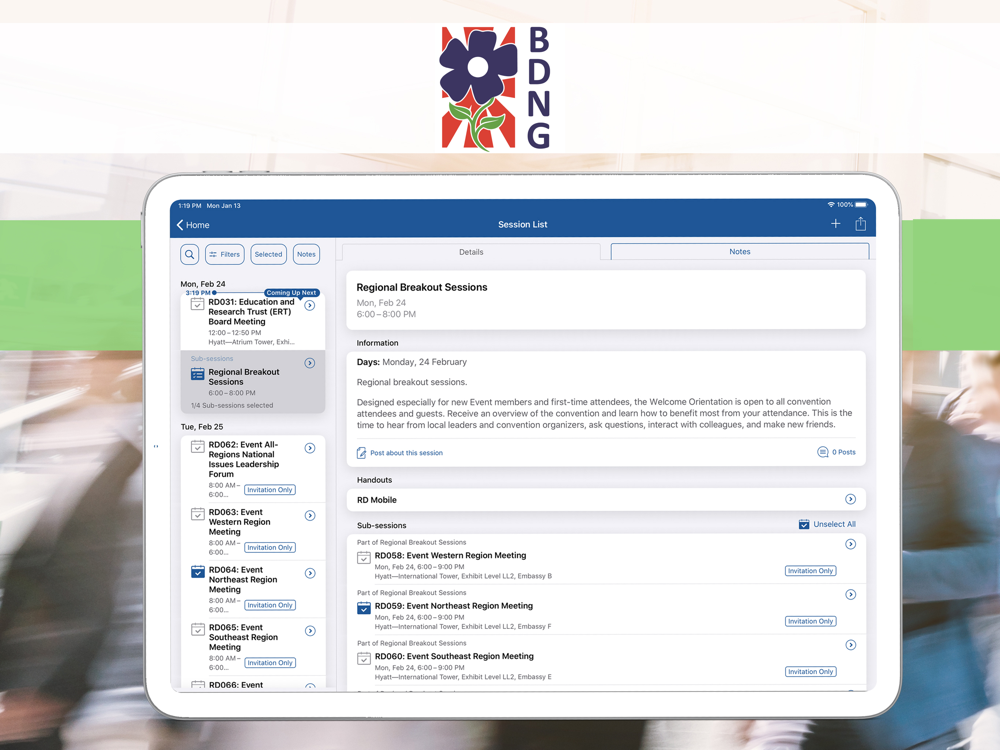Open RD059 sub-session details arrow
The image size is (1000, 750).
pyautogui.click(x=851, y=594)
